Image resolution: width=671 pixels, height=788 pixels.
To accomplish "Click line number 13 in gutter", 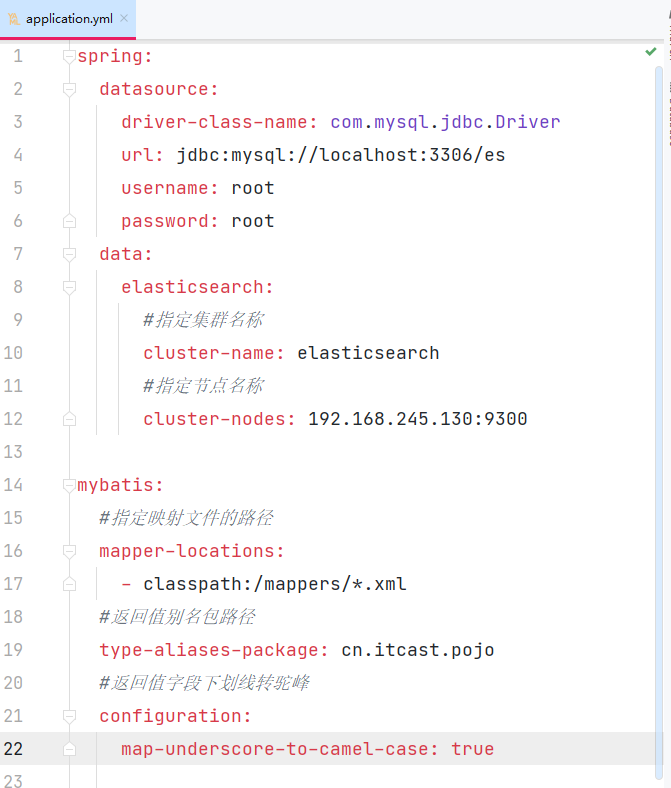I will pos(14,452).
